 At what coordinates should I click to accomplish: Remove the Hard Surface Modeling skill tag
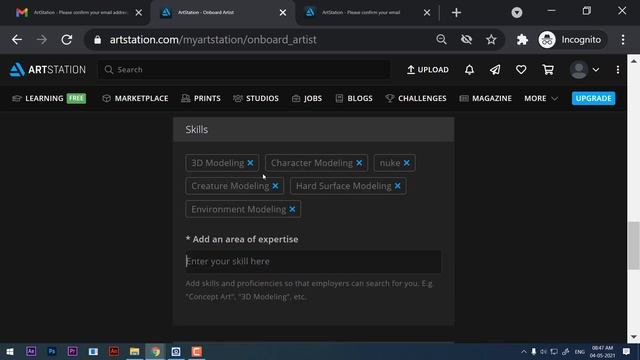pyautogui.click(x=398, y=186)
